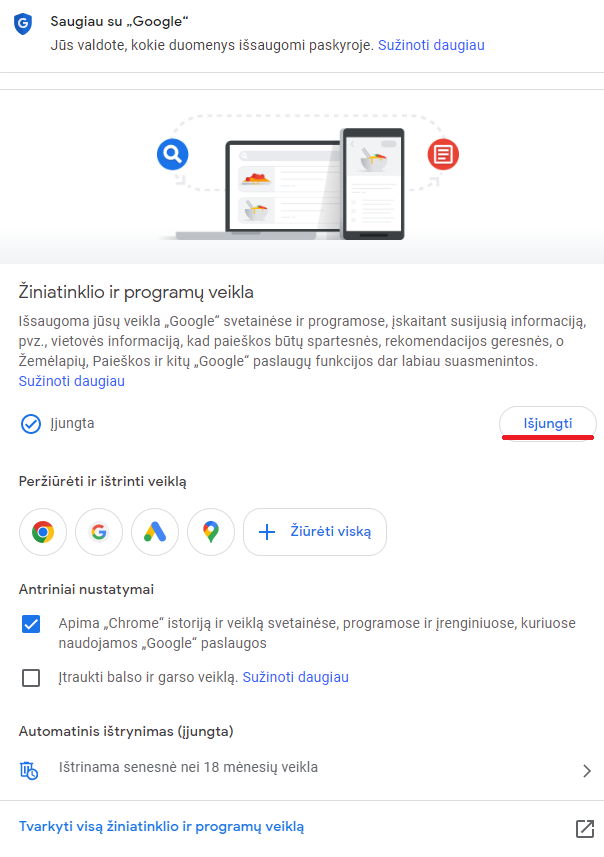The height and width of the screenshot is (857, 604).
Task: Open Tvarkyti visą žiniatinklio ir programų veiklą
Action: (x=161, y=826)
